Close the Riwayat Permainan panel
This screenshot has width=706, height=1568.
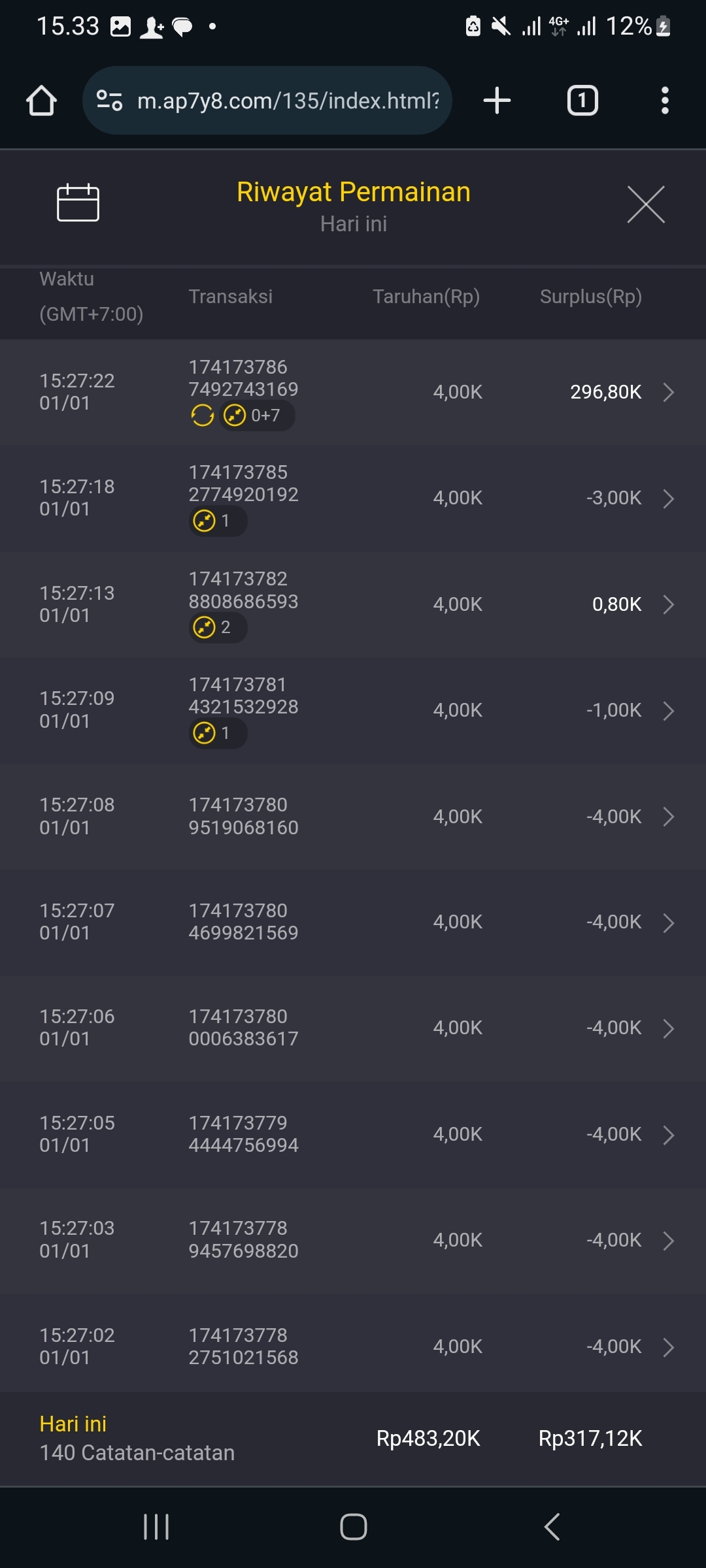click(x=645, y=204)
